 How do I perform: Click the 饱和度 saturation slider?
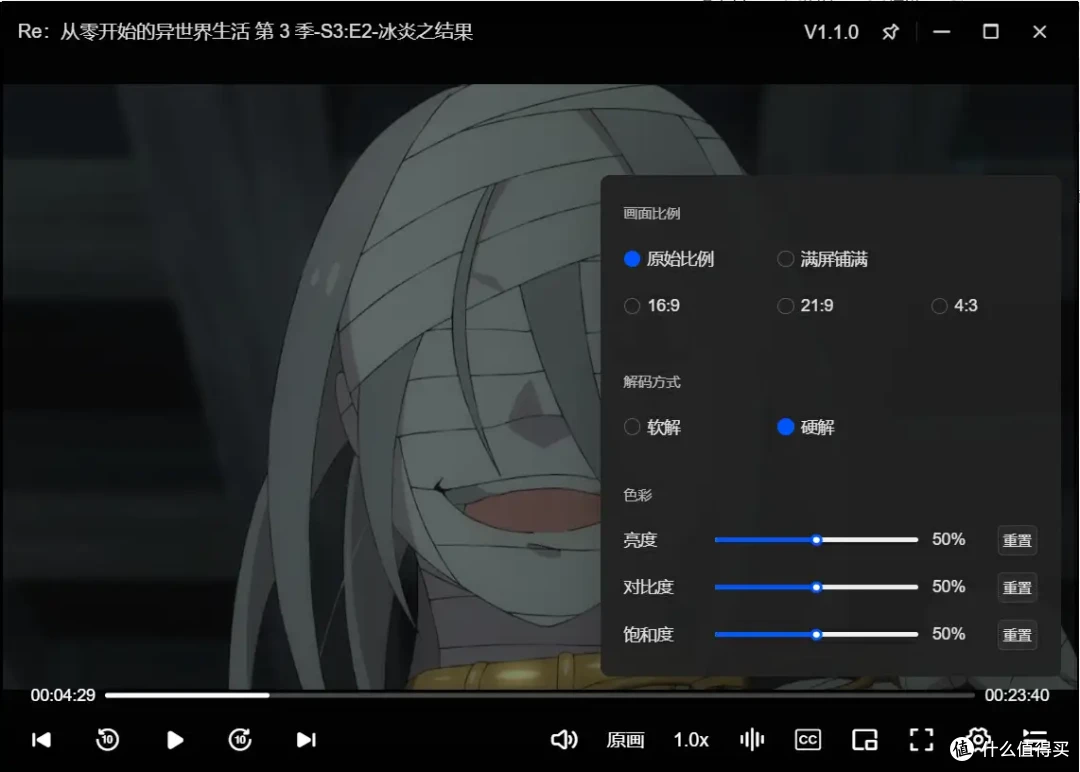click(816, 634)
